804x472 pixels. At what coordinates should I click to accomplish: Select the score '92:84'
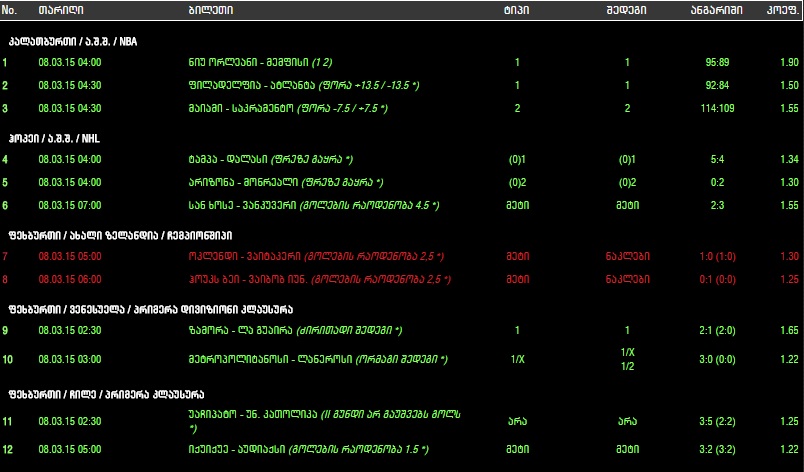point(717,85)
